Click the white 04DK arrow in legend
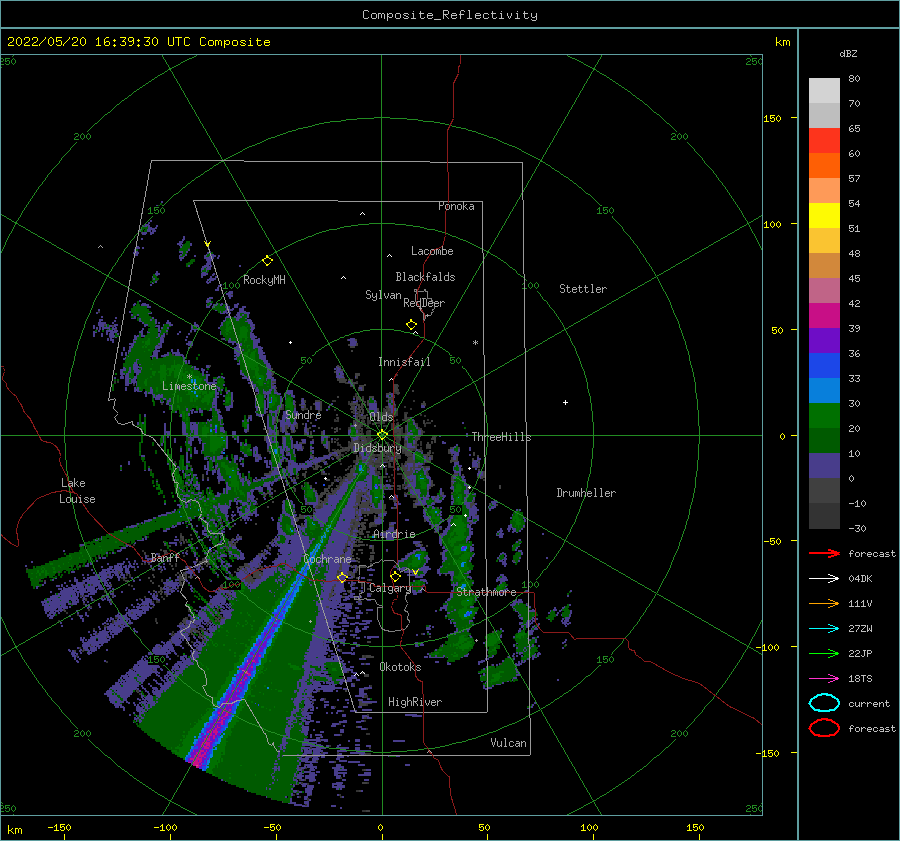The width and height of the screenshot is (900, 841). pos(824,578)
